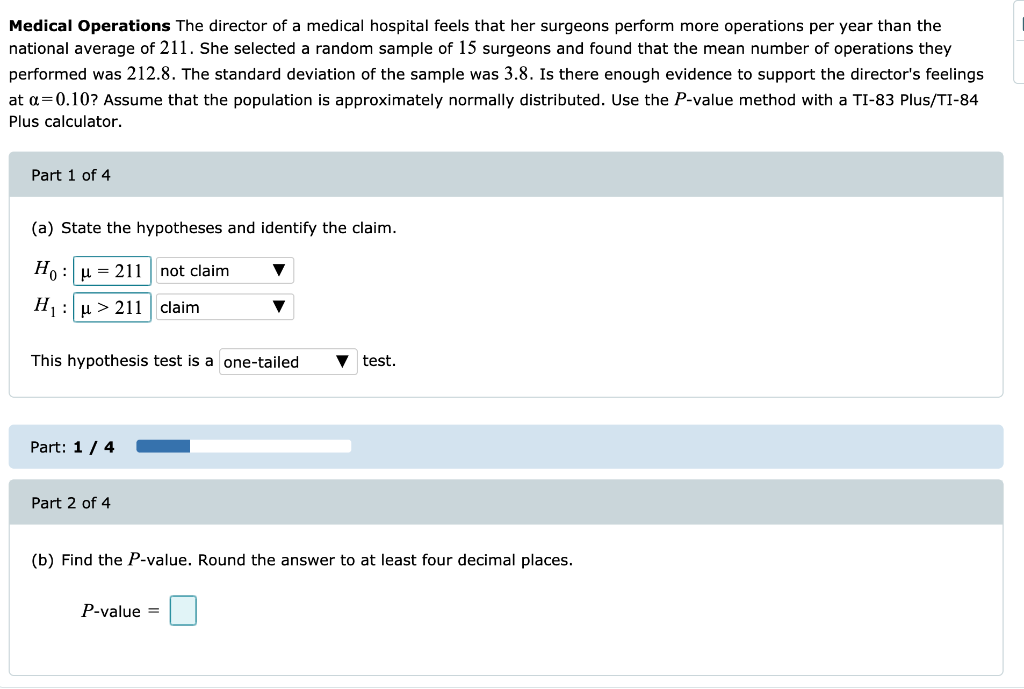This screenshot has height=689, width=1024.
Task: Click the dropdown arrow on "one-tailed" selector
Action: point(343,361)
